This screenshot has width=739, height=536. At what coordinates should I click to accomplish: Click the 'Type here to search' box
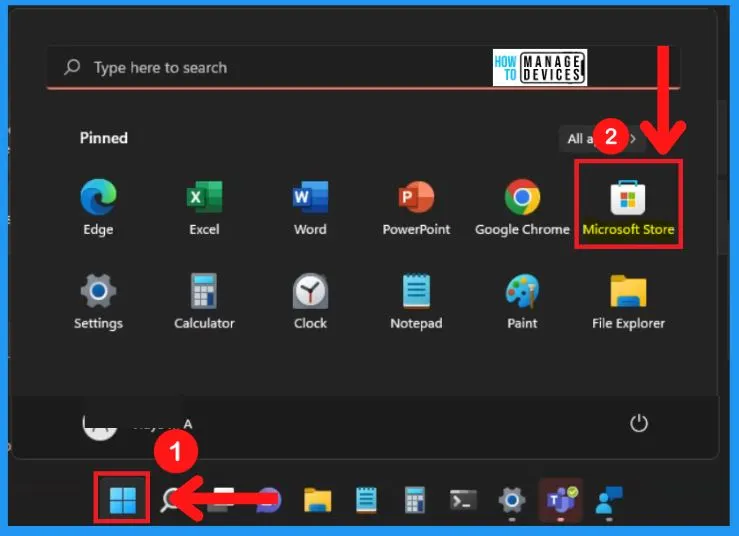point(363,67)
